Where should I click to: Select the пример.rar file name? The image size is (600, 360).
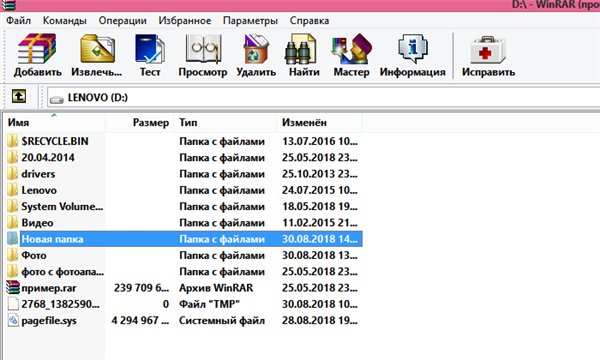[49, 288]
